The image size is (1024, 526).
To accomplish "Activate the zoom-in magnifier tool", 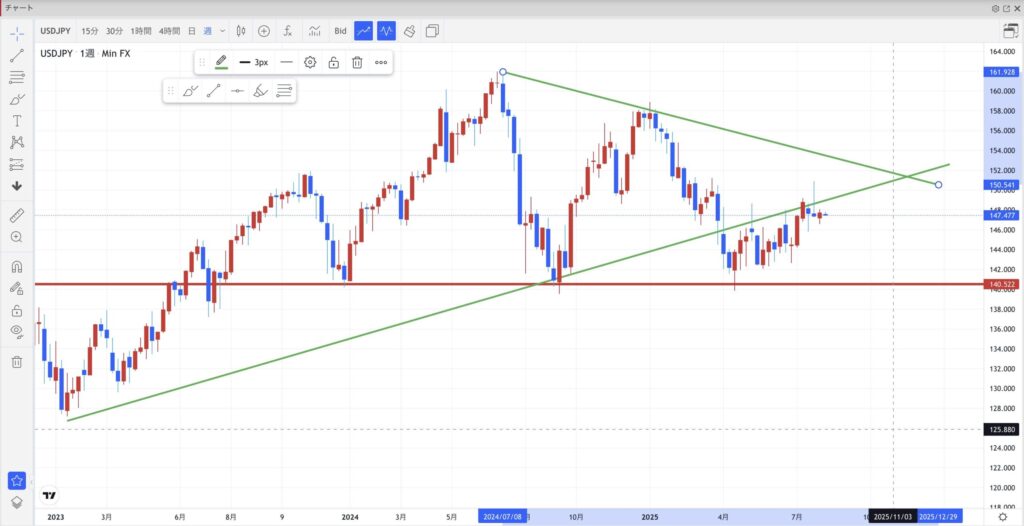I will [17, 237].
